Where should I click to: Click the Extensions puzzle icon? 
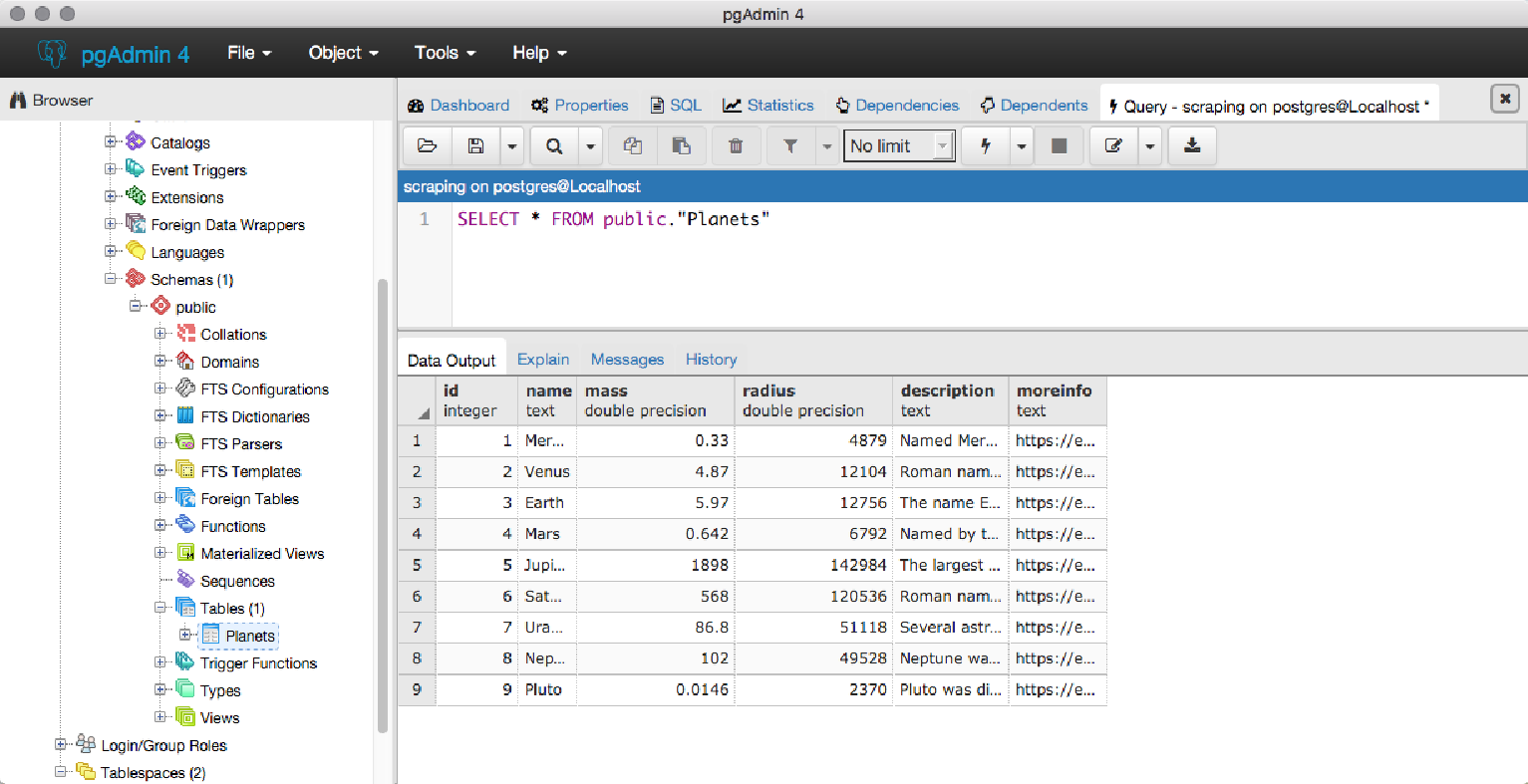pos(136,196)
